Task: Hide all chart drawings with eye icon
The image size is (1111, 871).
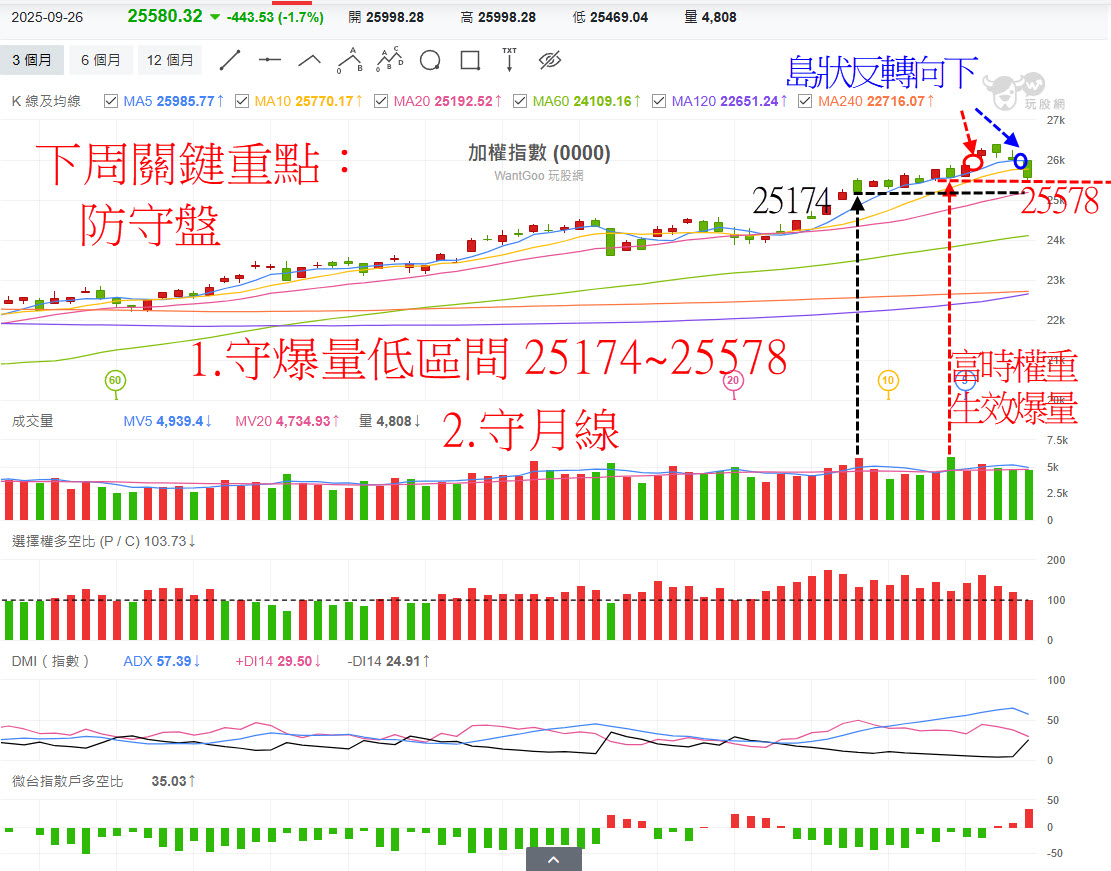Action: pos(549,60)
